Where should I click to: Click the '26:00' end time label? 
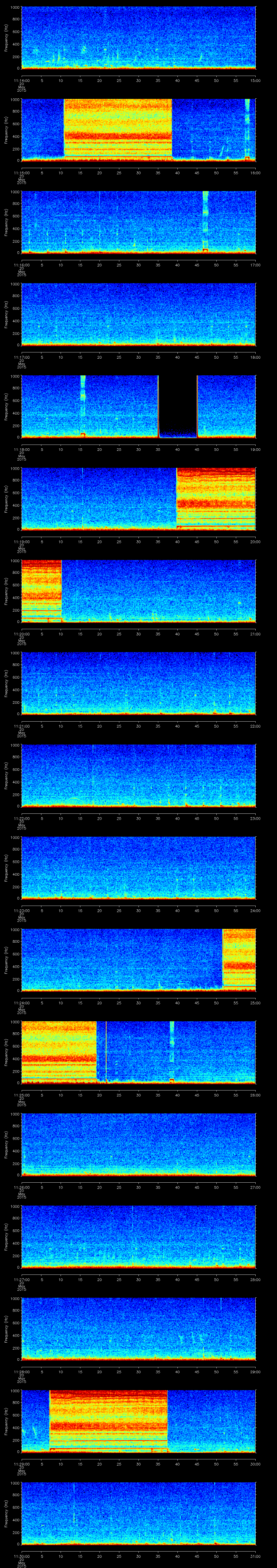point(255,1095)
